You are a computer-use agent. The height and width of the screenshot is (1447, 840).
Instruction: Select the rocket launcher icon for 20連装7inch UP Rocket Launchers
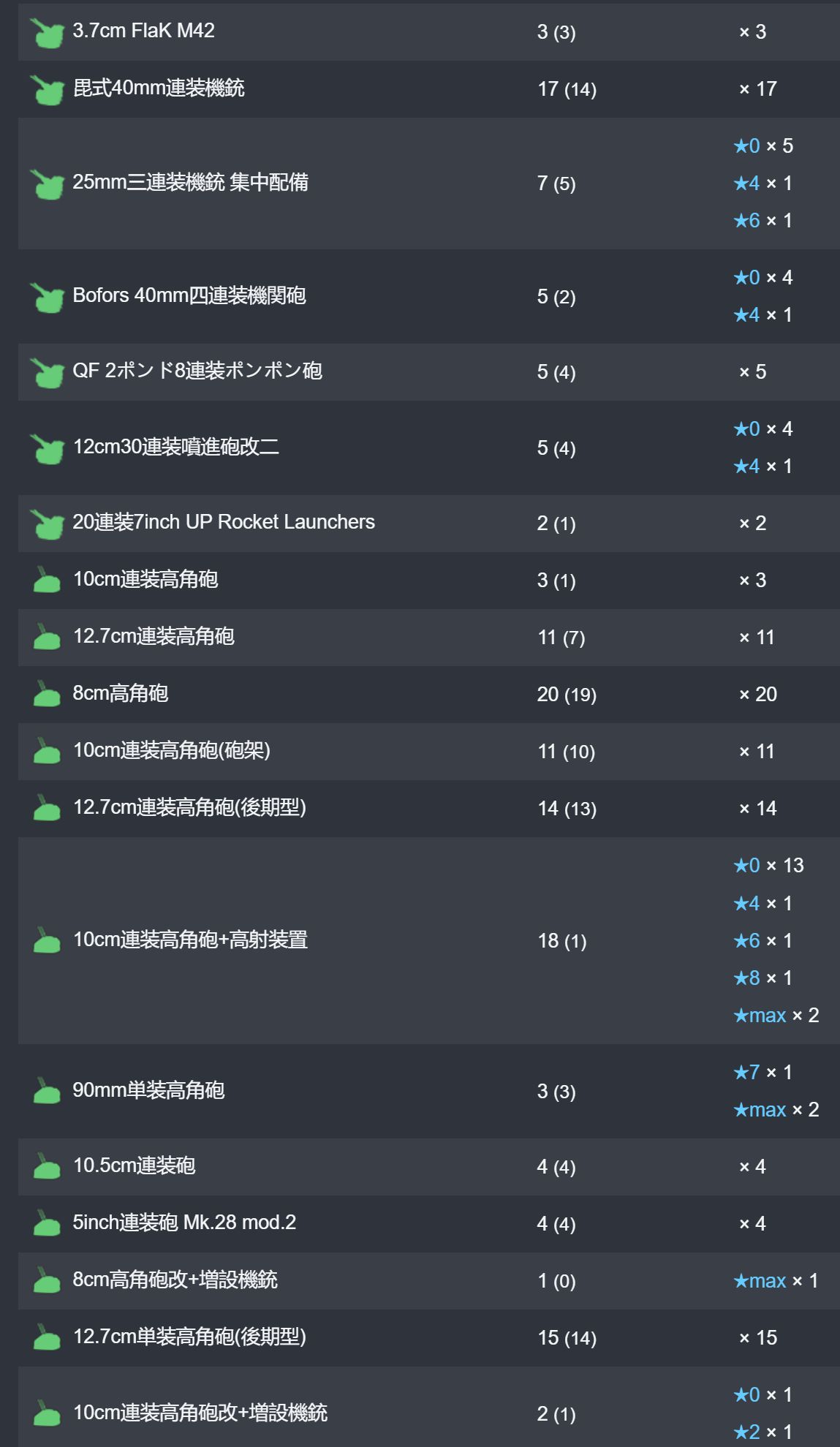coord(48,524)
